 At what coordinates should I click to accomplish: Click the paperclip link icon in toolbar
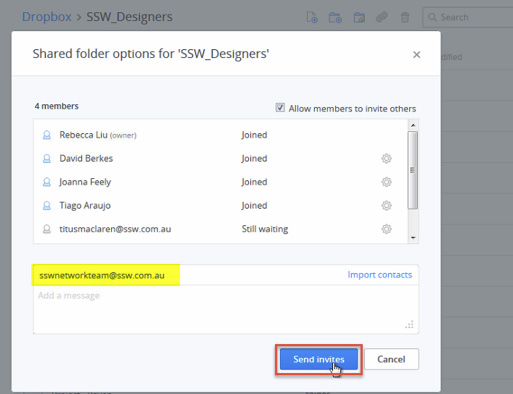coord(382,17)
